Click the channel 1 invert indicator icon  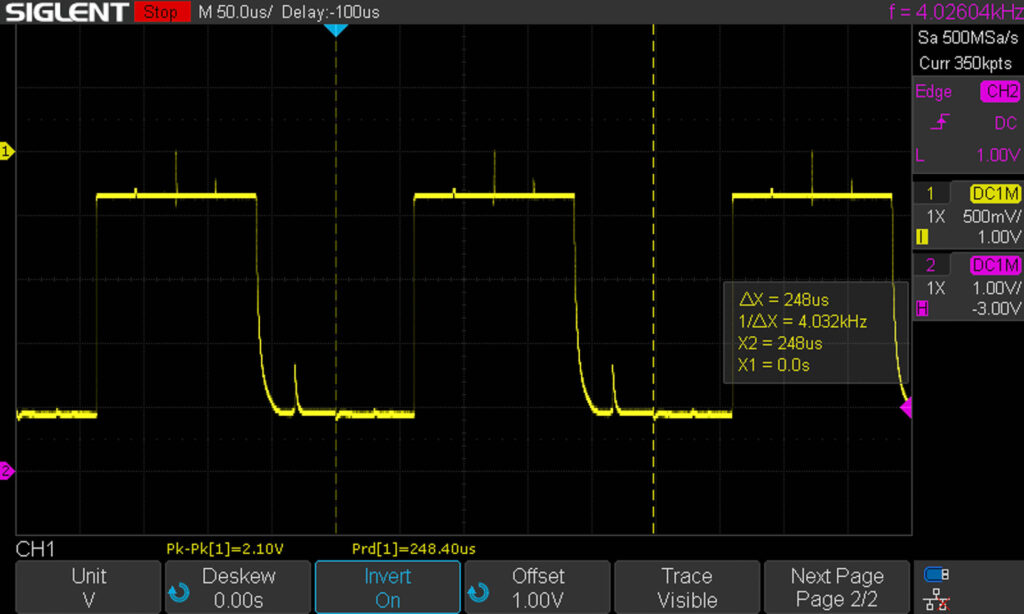pyautogui.click(x=922, y=237)
